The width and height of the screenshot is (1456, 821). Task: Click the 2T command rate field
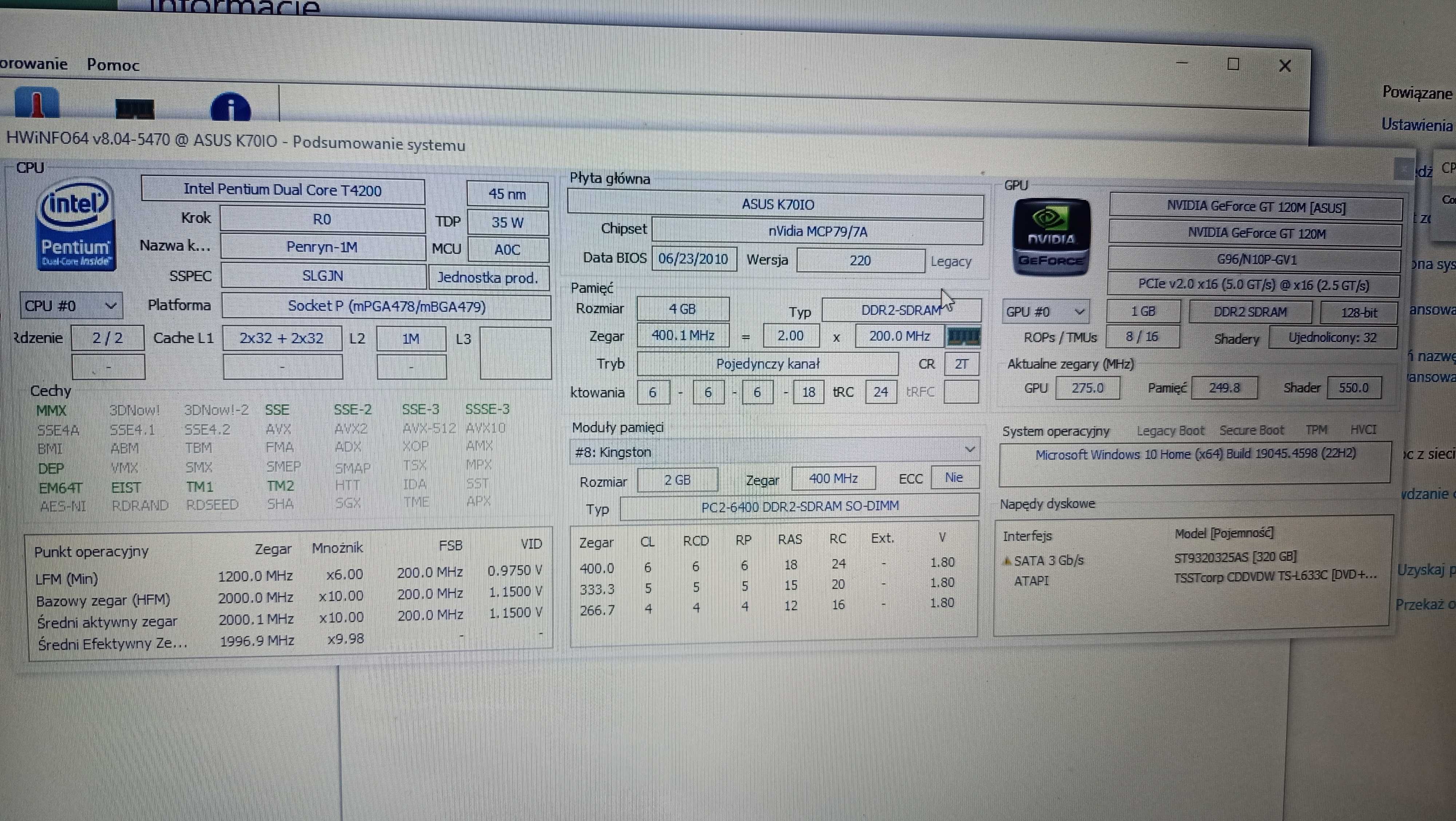coord(961,364)
